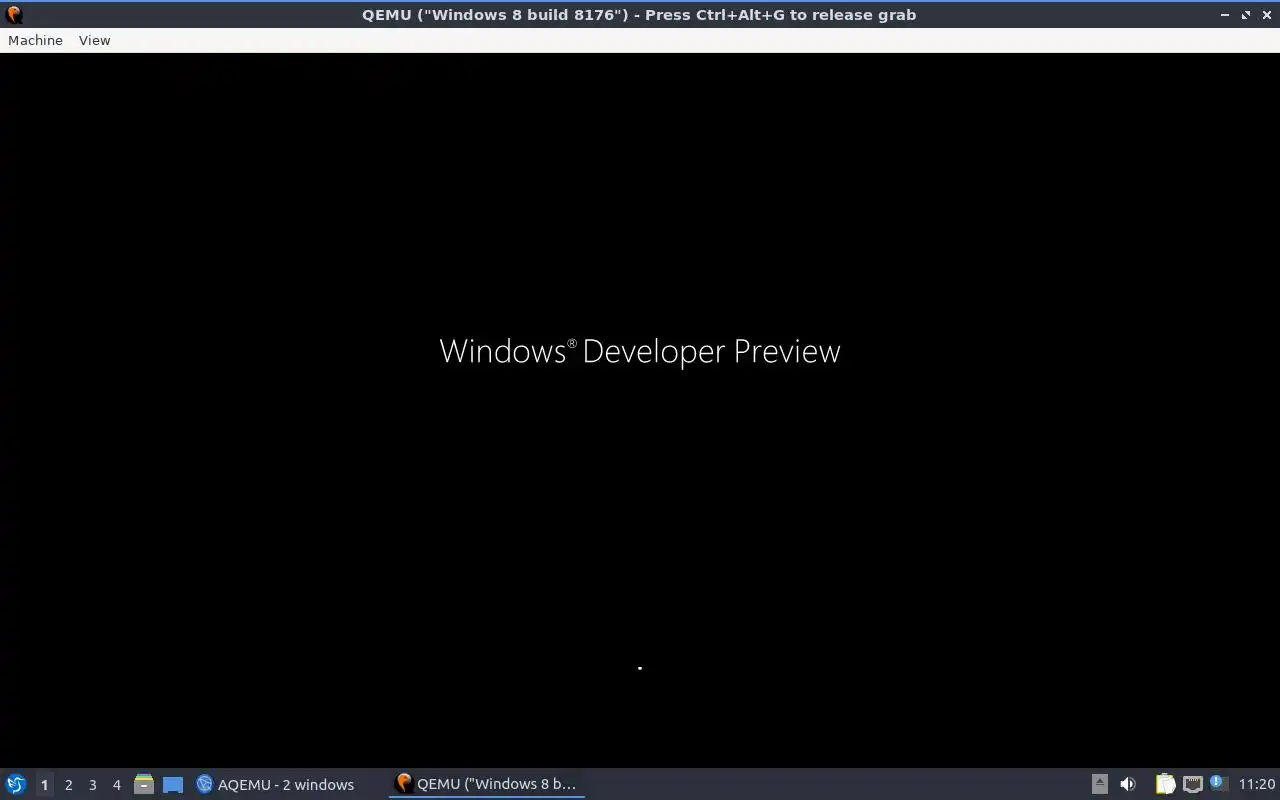Switch to workspace 3 in pager
This screenshot has height=800, width=1280.
(x=92, y=785)
